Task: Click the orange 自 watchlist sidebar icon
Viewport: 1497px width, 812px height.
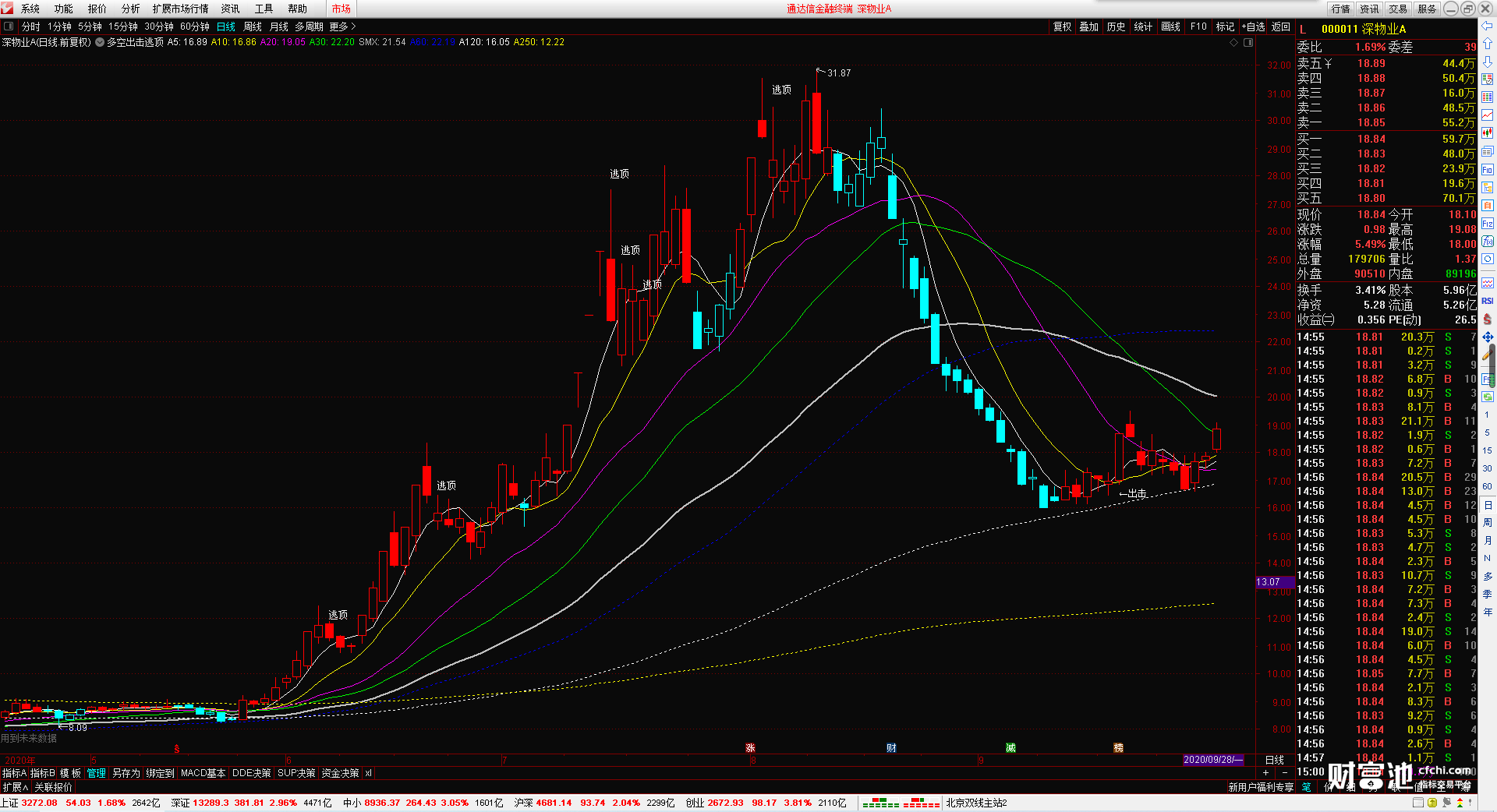Action: pyautogui.click(x=1488, y=206)
